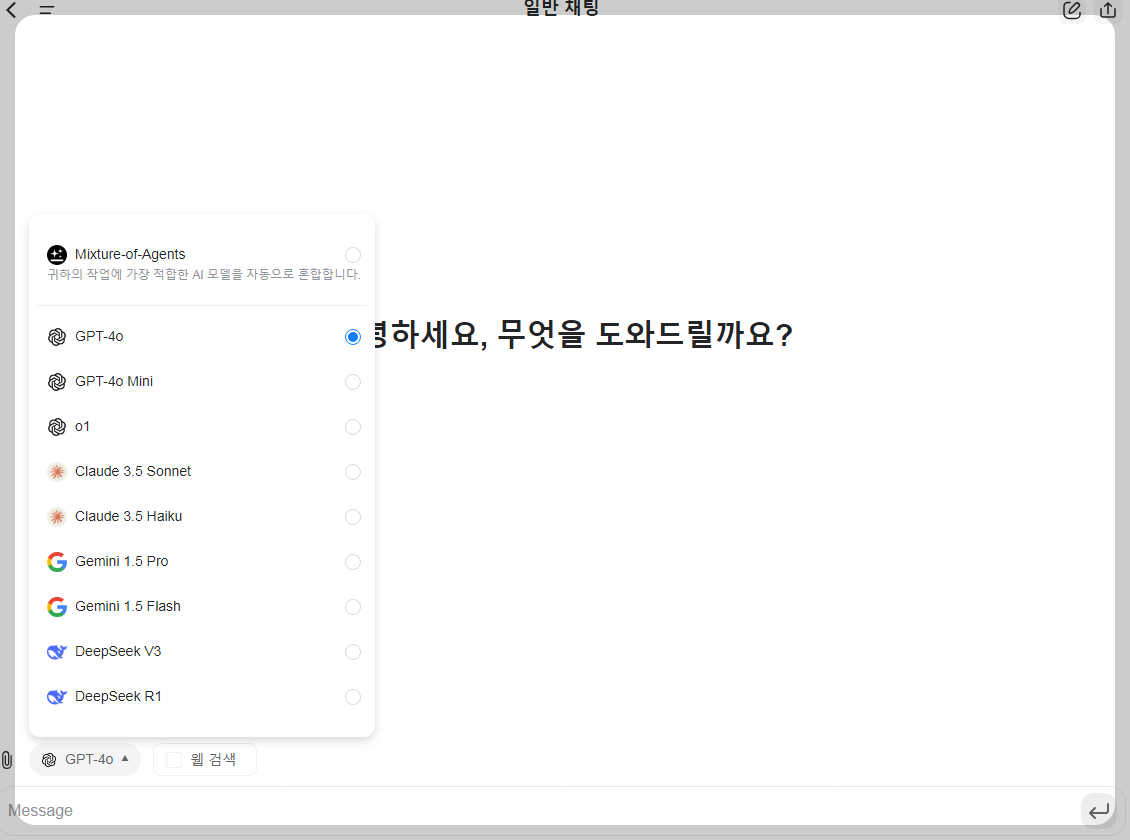The height and width of the screenshot is (840, 1130).
Task: Click the GPT-4o label in model list
Action: (x=99, y=336)
